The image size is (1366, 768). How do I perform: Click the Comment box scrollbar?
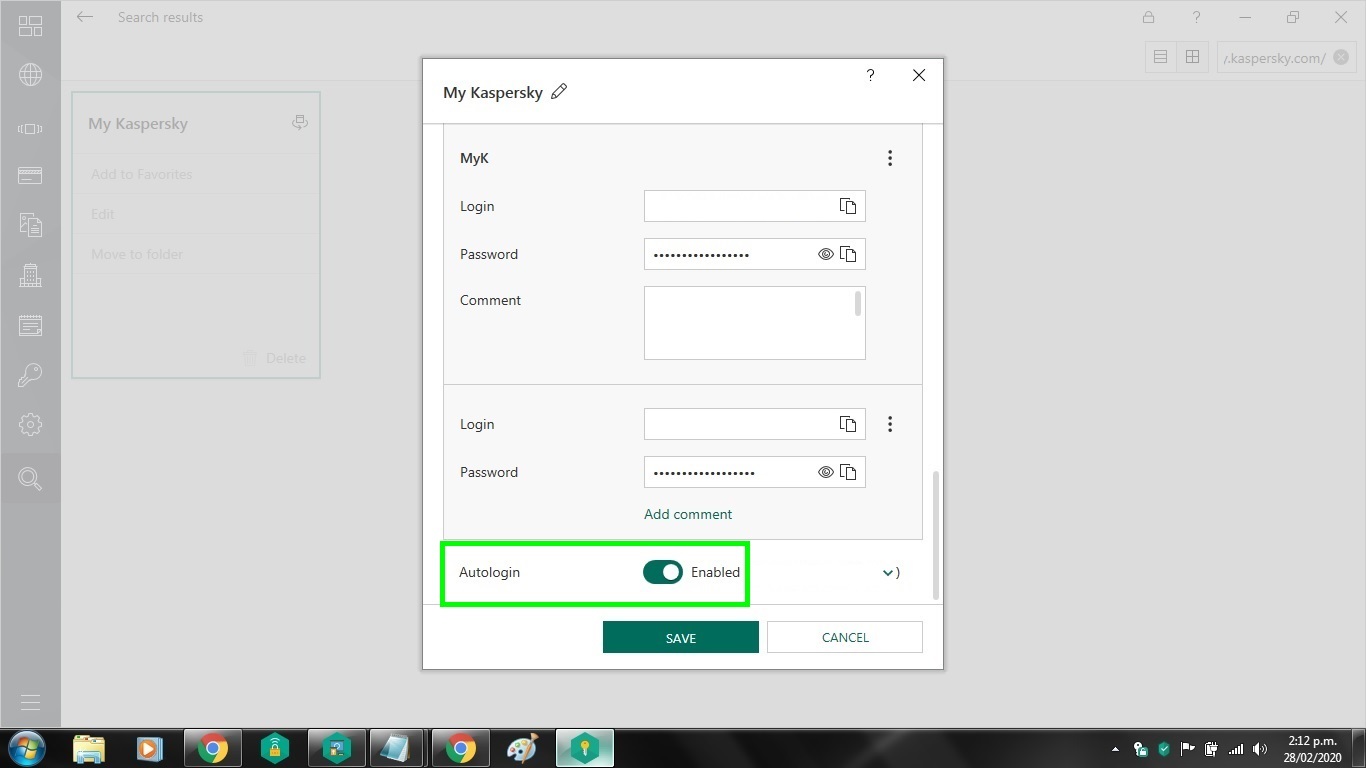(x=858, y=304)
